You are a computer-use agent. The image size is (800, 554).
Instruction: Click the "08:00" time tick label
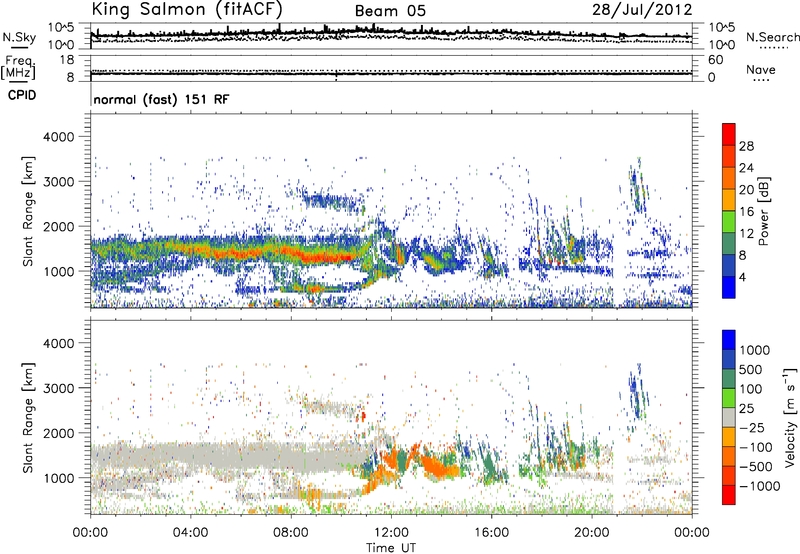click(x=291, y=533)
